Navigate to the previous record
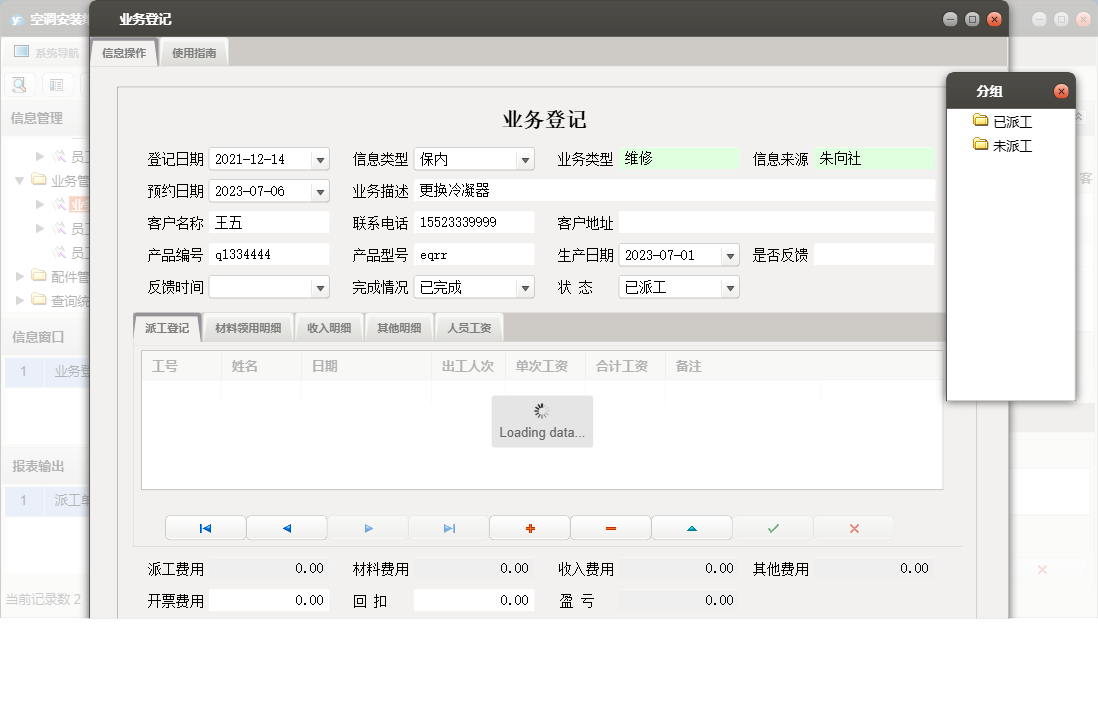1098x705 pixels. (286, 527)
